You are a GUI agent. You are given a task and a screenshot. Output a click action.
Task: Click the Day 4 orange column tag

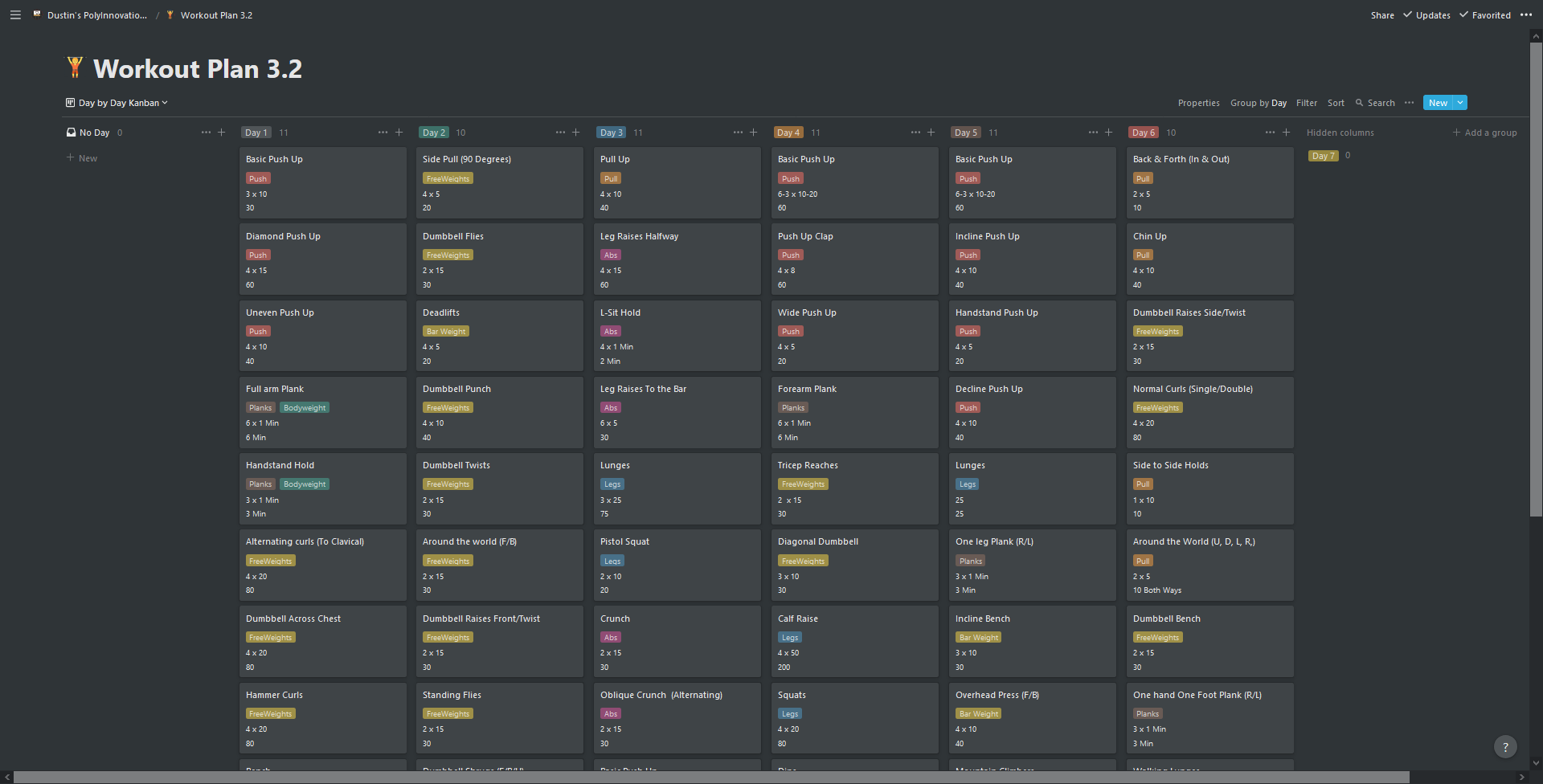tap(788, 133)
